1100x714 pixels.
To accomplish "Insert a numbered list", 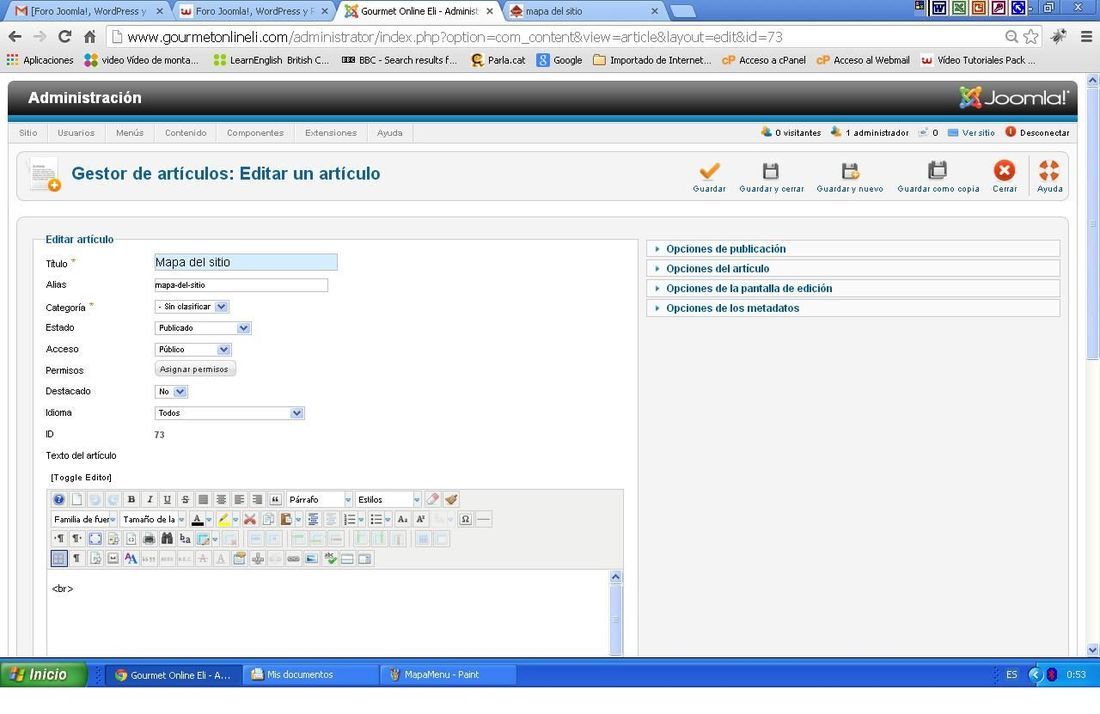I will (350, 519).
